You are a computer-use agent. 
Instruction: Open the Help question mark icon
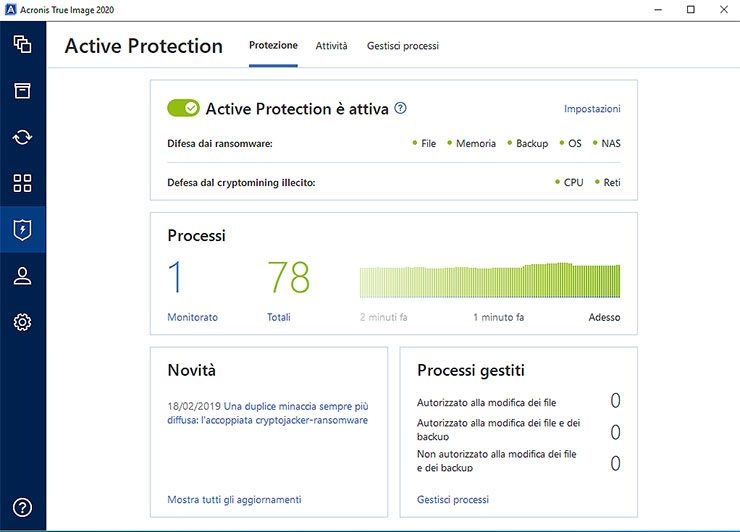pyautogui.click(x=22, y=508)
